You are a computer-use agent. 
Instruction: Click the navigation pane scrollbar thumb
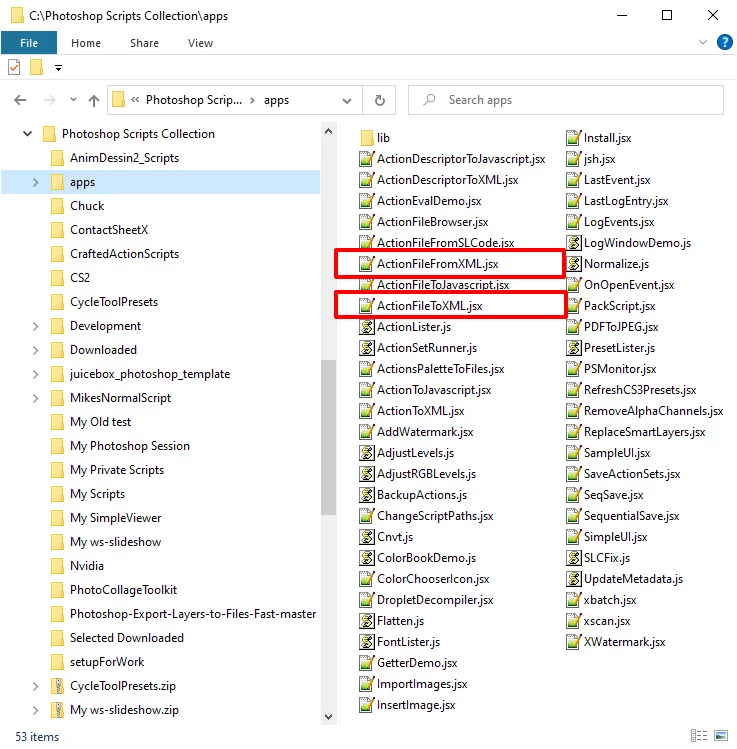click(x=328, y=437)
